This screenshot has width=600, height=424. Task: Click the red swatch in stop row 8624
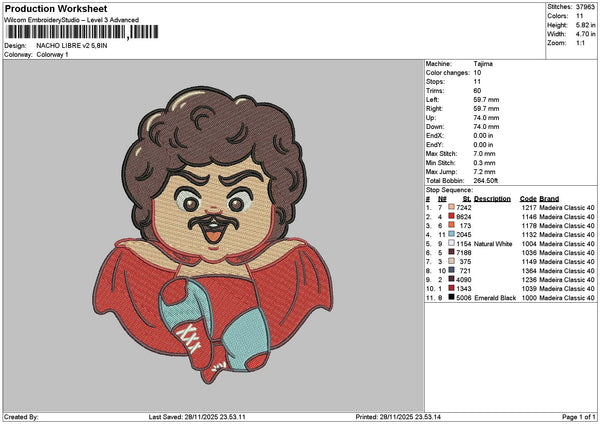(x=452, y=217)
